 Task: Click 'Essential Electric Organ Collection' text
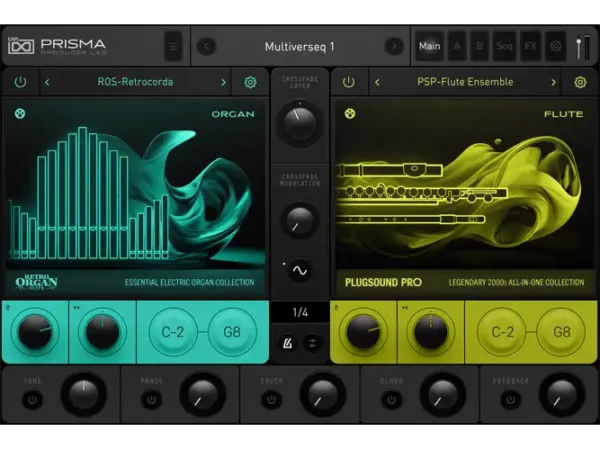(189, 282)
